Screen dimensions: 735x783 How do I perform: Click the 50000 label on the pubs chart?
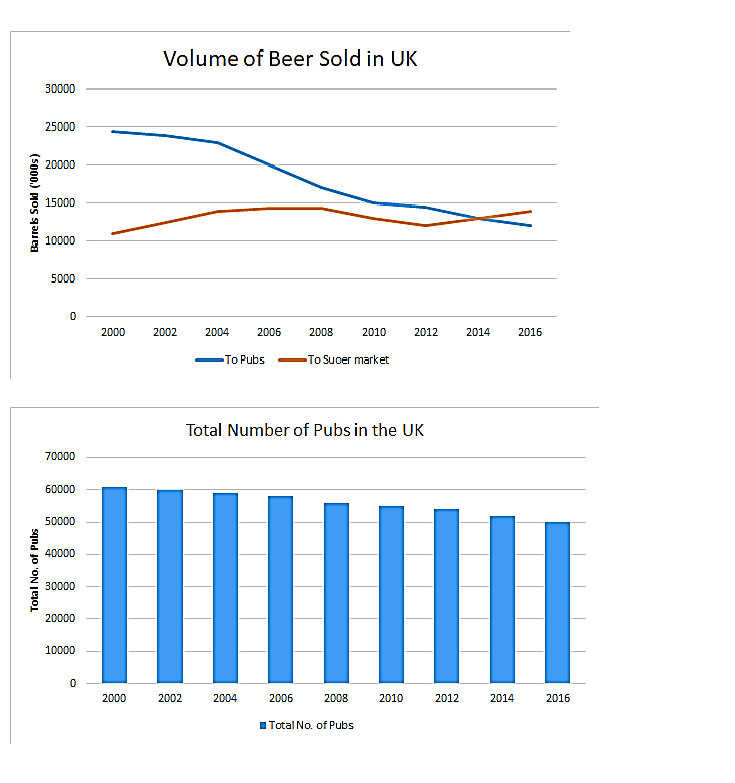click(60, 521)
